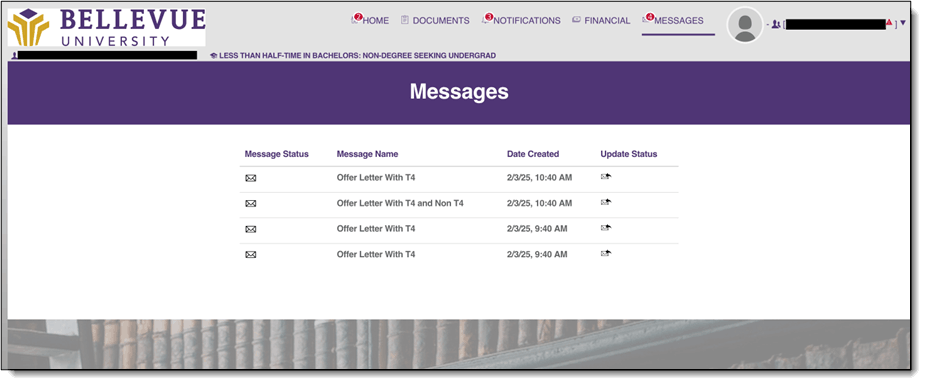
Task: Click the user profile avatar
Action: tap(745, 25)
